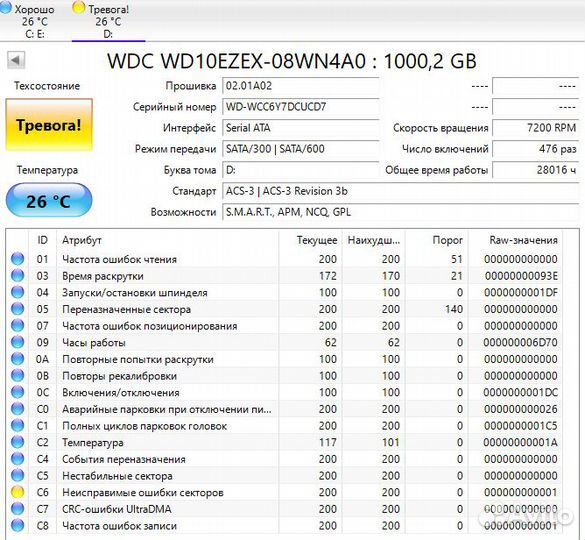The image size is (585, 540).
Task: Click the Raw-значения column header
Action: pyautogui.click(x=515, y=240)
